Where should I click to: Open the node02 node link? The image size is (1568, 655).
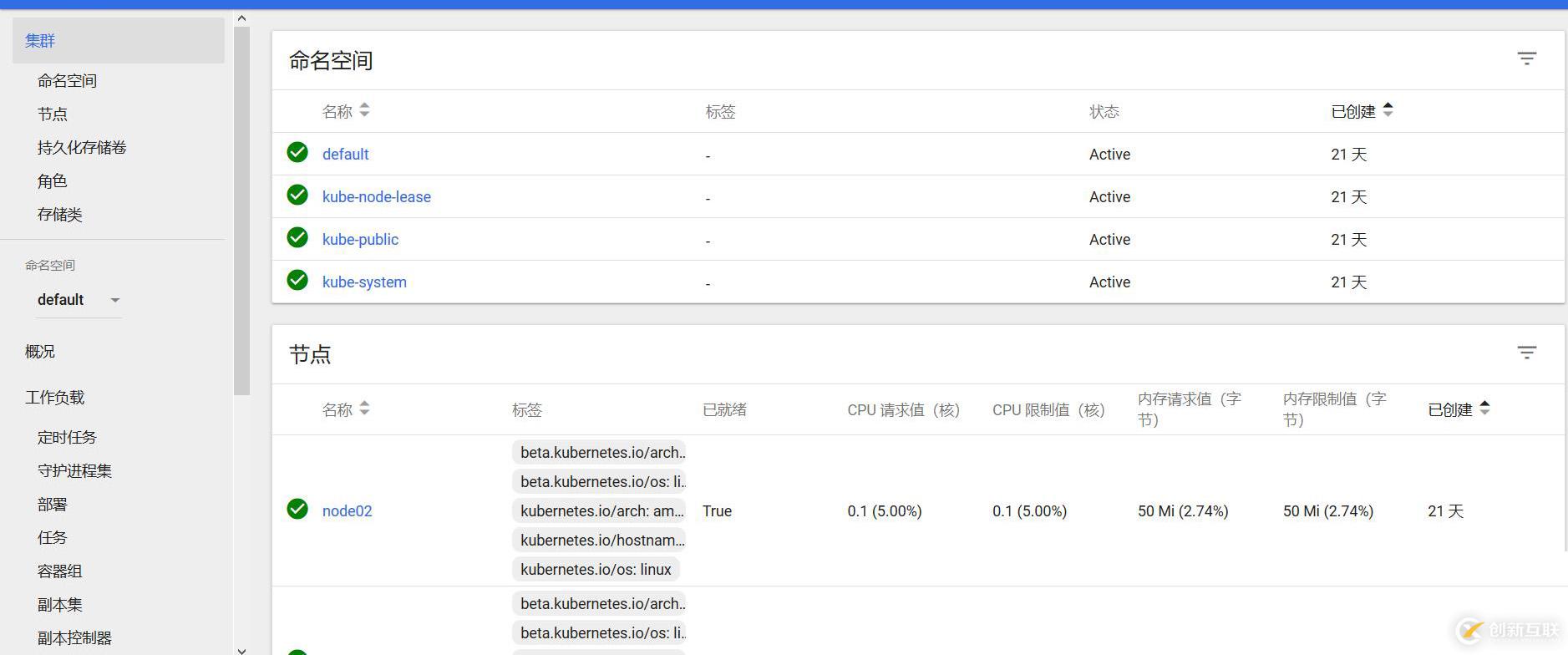[x=347, y=511]
